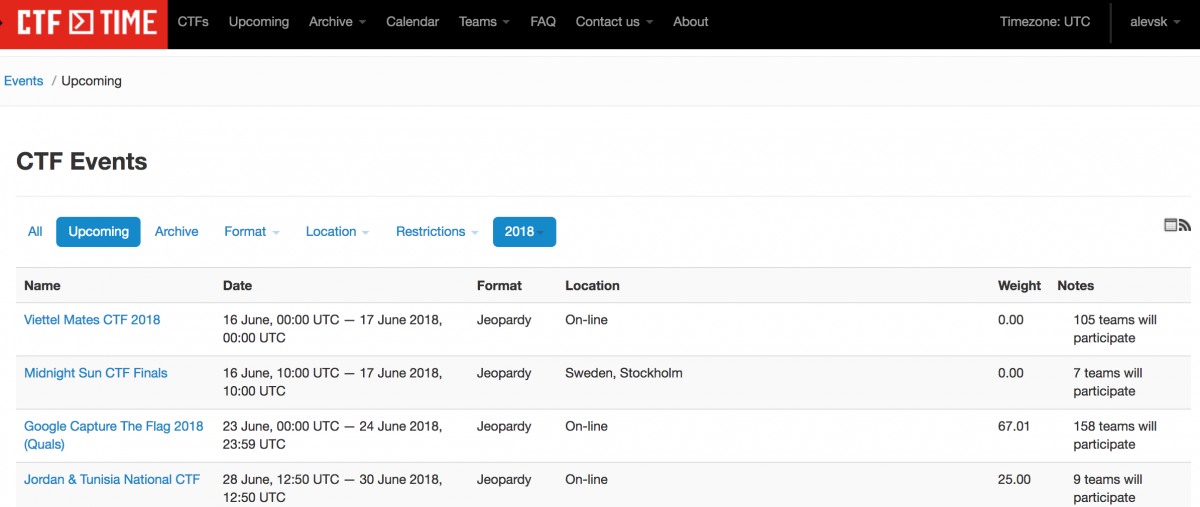
Task: Click the Format column header
Action: coord(499,285)
